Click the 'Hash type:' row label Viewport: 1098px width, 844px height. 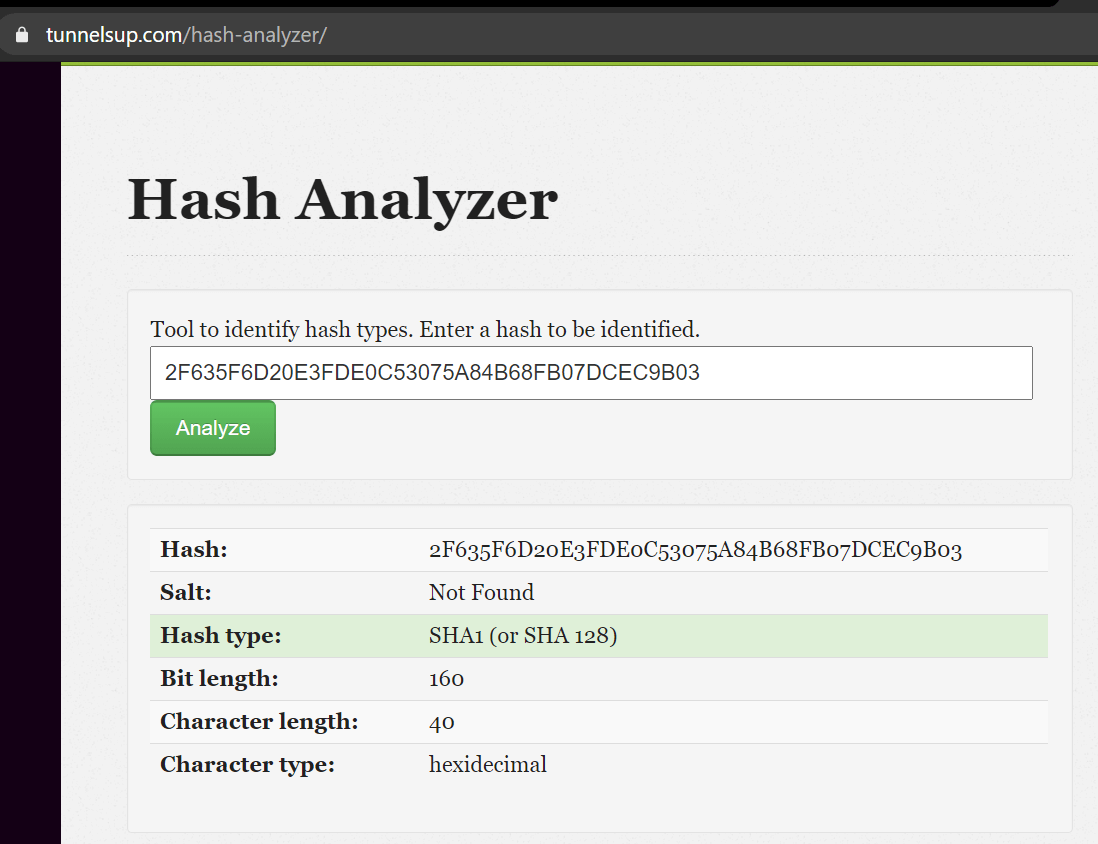[221, 636]
